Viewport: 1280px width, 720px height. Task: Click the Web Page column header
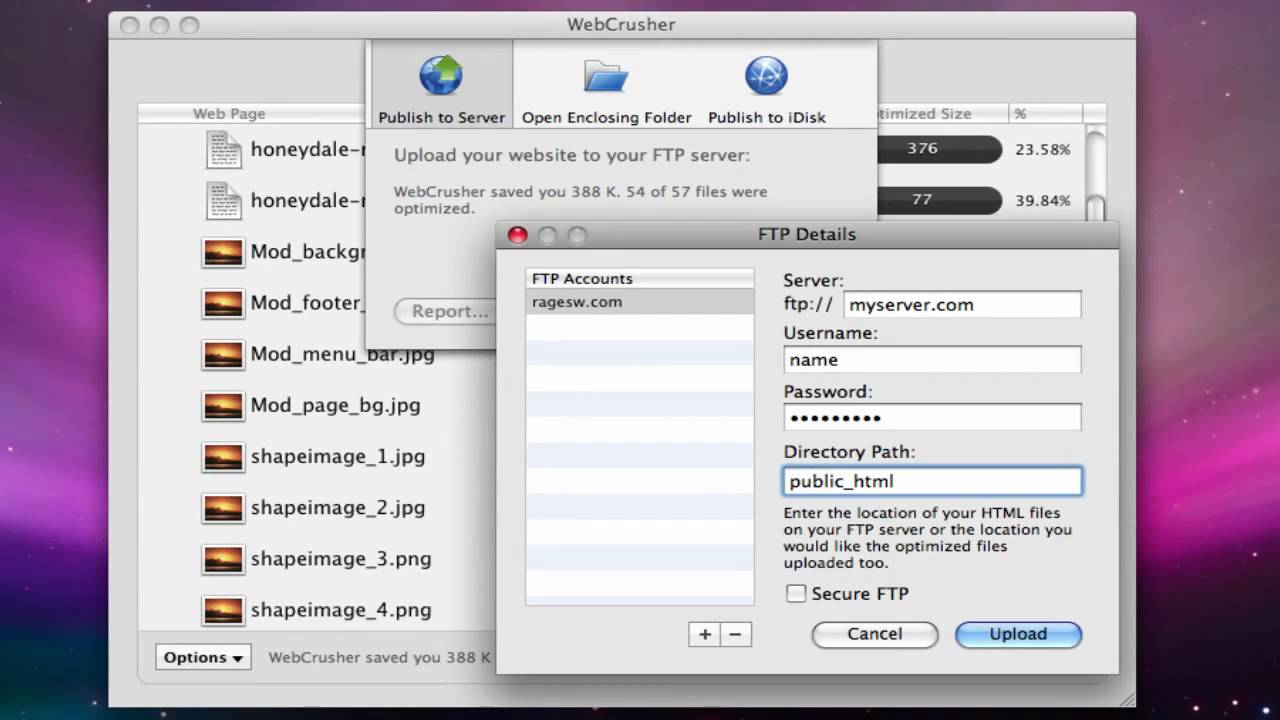click(252, 114)
